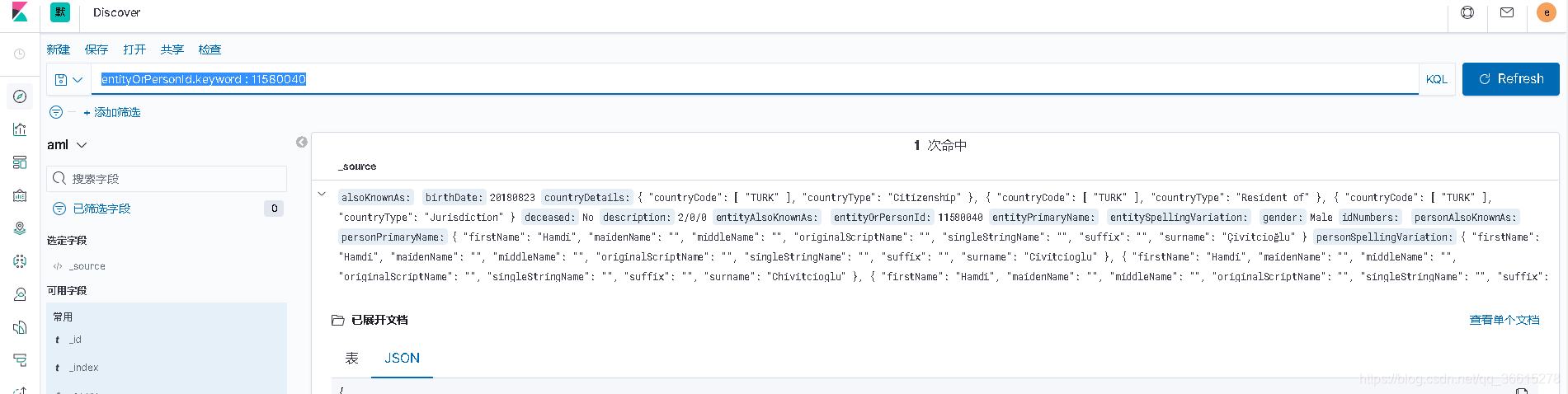The height and width of the screenshot is (394, 1568).
Task: Click entityOrPersonId: field label in document
Action: 882,218
